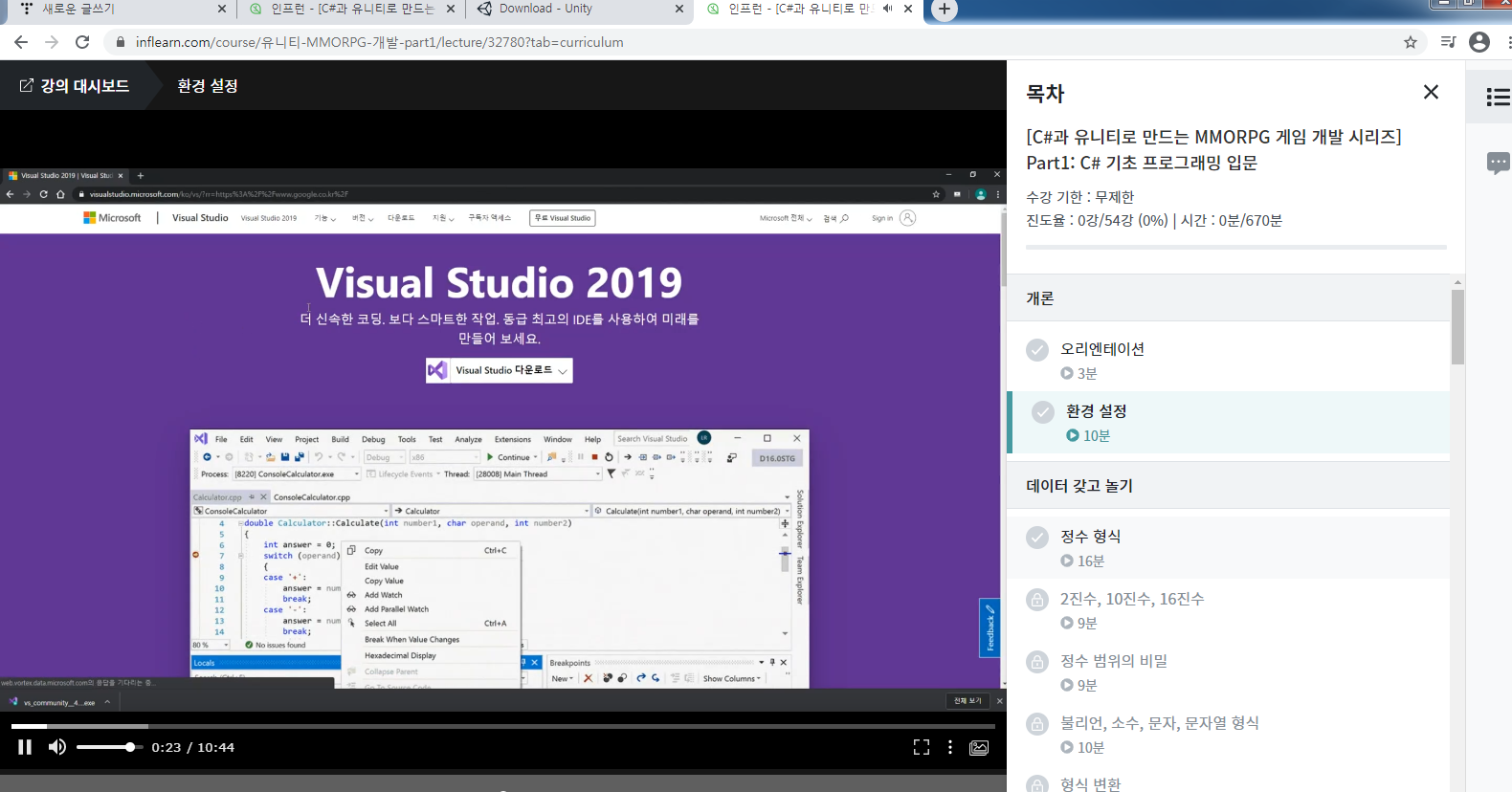Open 구독자 액세스 menu in video
Screen dimensions: 1512x792
(490, 218)
